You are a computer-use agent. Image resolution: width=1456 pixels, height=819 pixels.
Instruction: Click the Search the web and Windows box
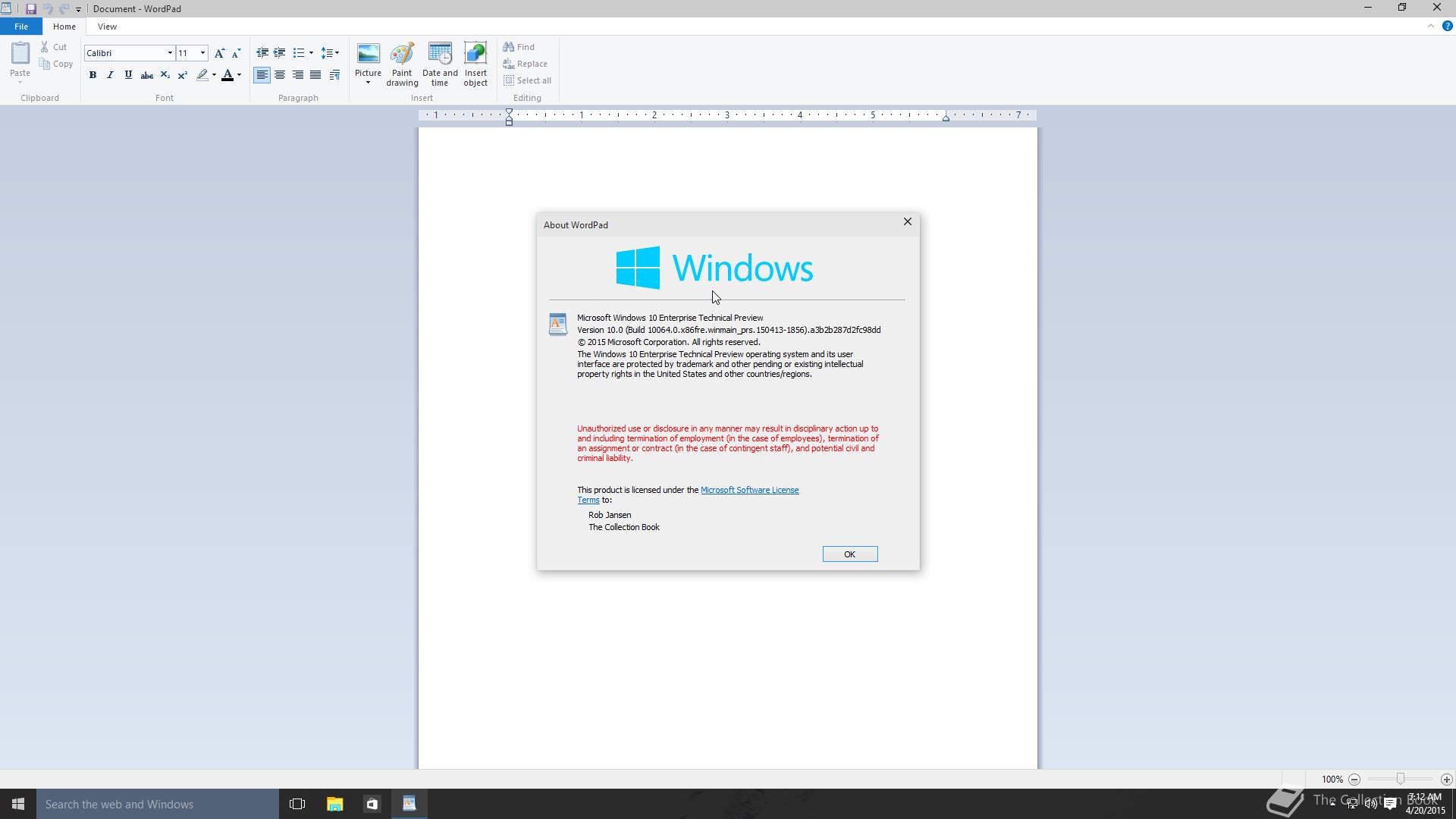pos(158,804)
